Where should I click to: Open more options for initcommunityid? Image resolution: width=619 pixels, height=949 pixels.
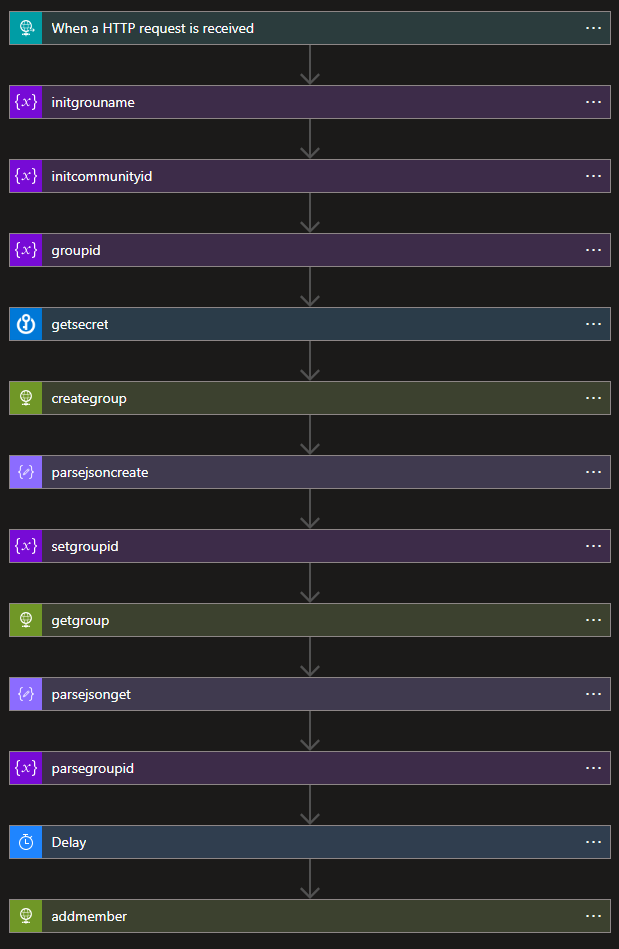593,176
